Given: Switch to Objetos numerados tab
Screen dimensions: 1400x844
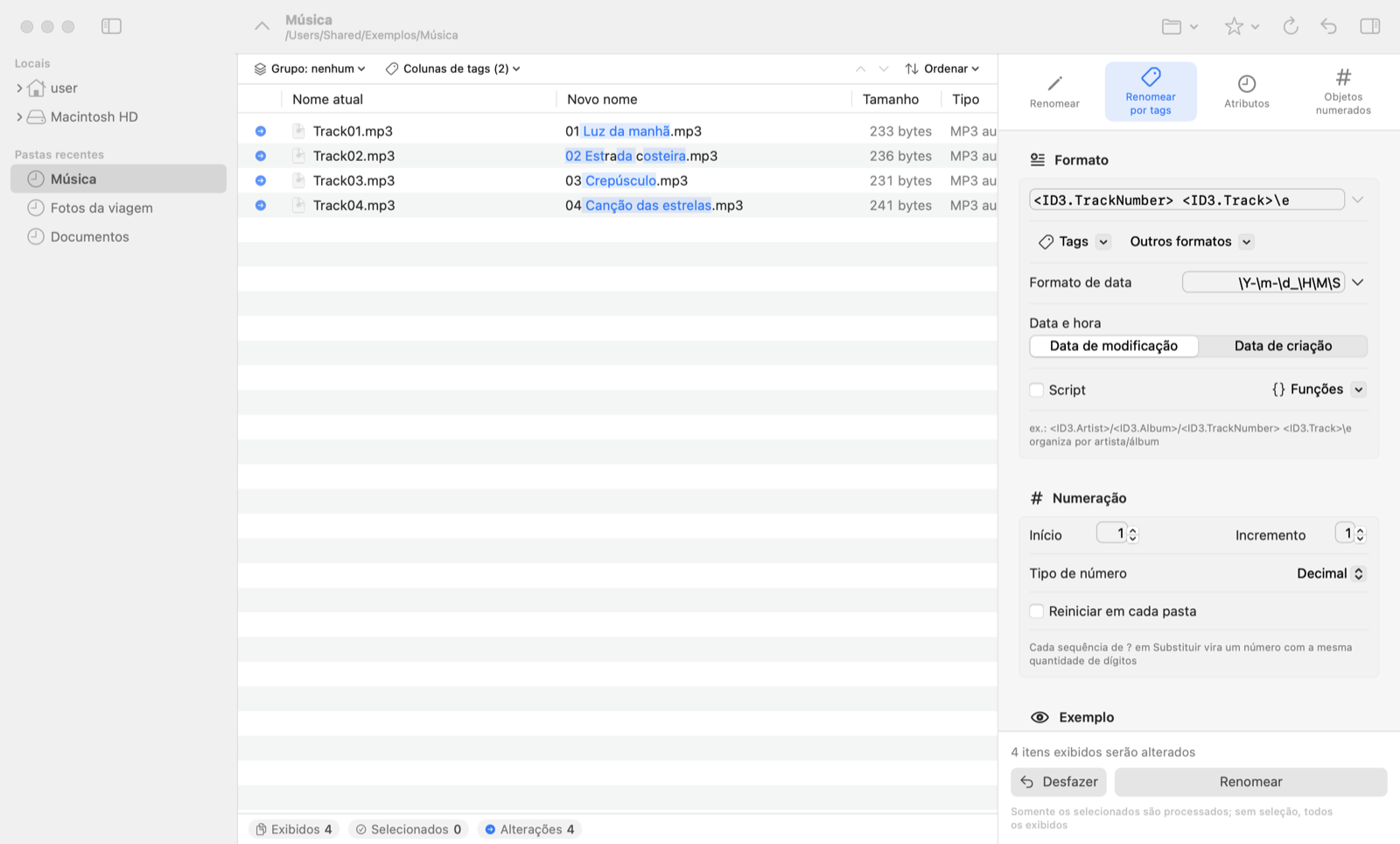Looking at the screenshot, I should [1343, 91].
